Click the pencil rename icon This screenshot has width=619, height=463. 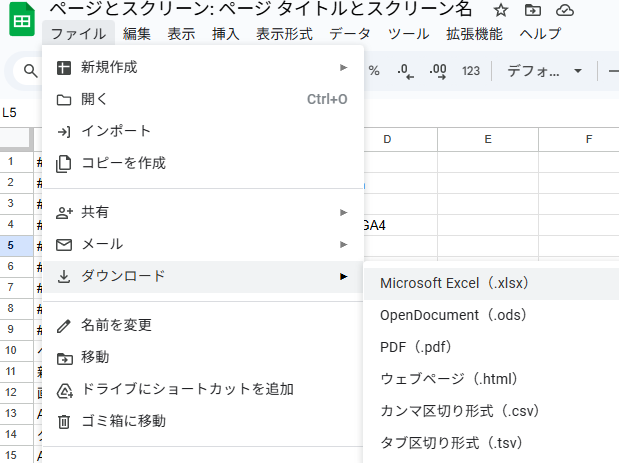point(64,326)
